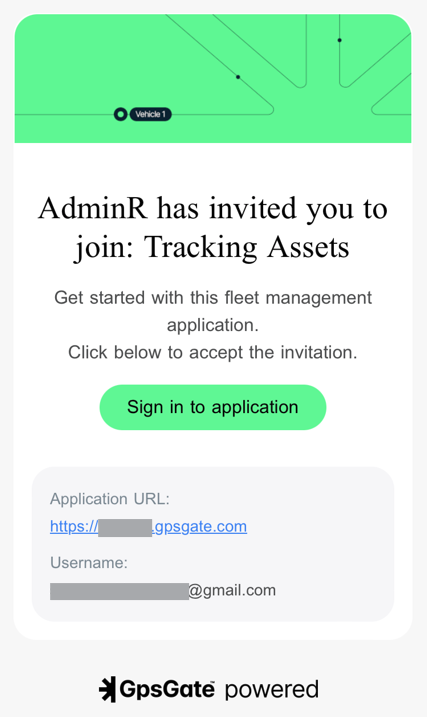Viewport: 427px width, 717px height.
Task: Click the GpsGate arrow logo icon
Action: tap(107, 689)
